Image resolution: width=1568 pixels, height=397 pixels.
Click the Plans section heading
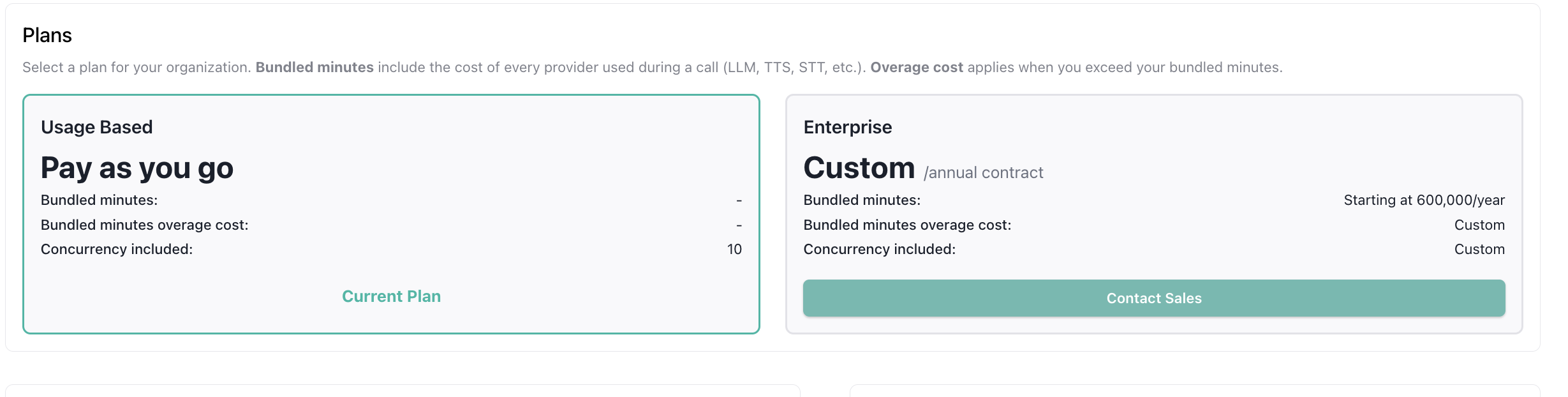coord(47,35)
